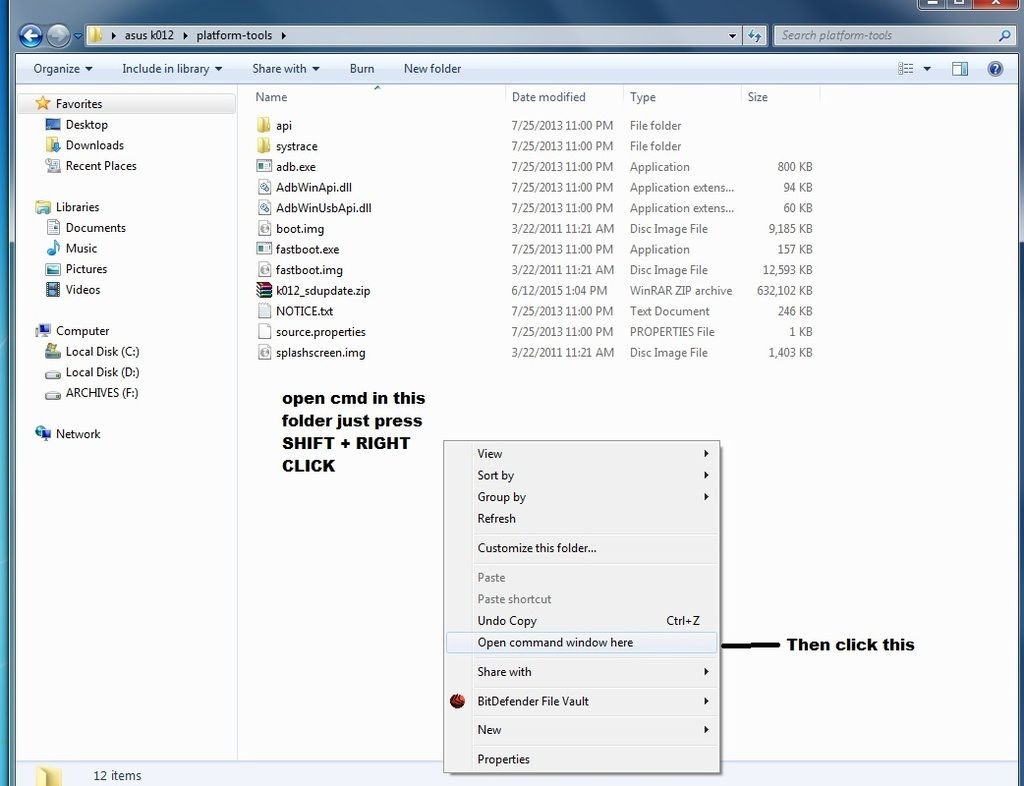
Task: Expand the Organize dropdown menu
Action: (x=62, y=69)
